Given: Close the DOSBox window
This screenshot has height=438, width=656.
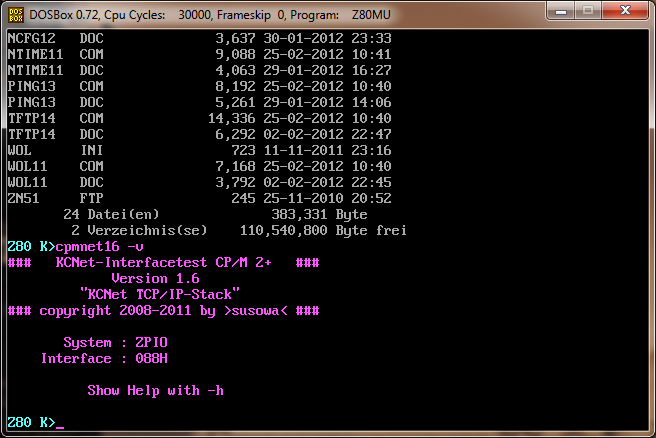Looking at the screenshot, I should point(626,10).
